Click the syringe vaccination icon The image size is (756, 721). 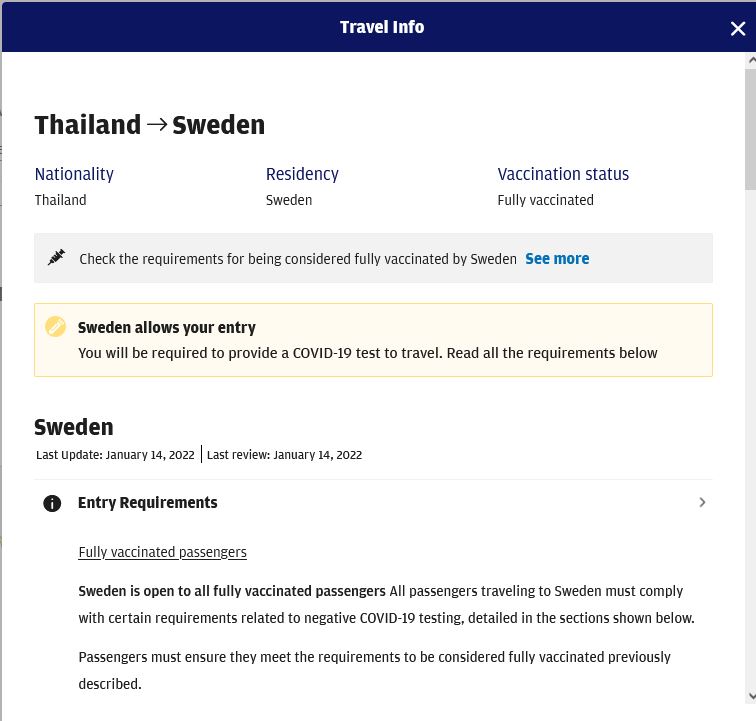(57, 258)
